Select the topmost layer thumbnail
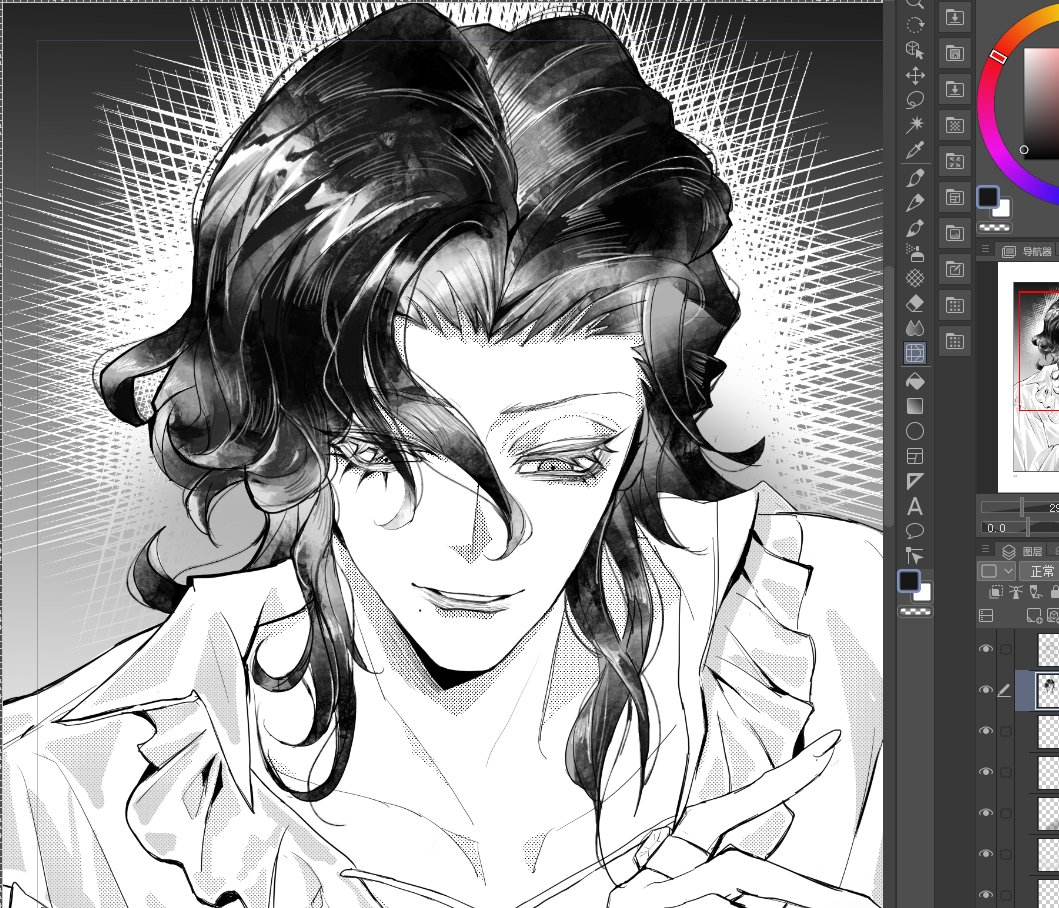This screenshot has width=1059, height=908. [1048, 649]
